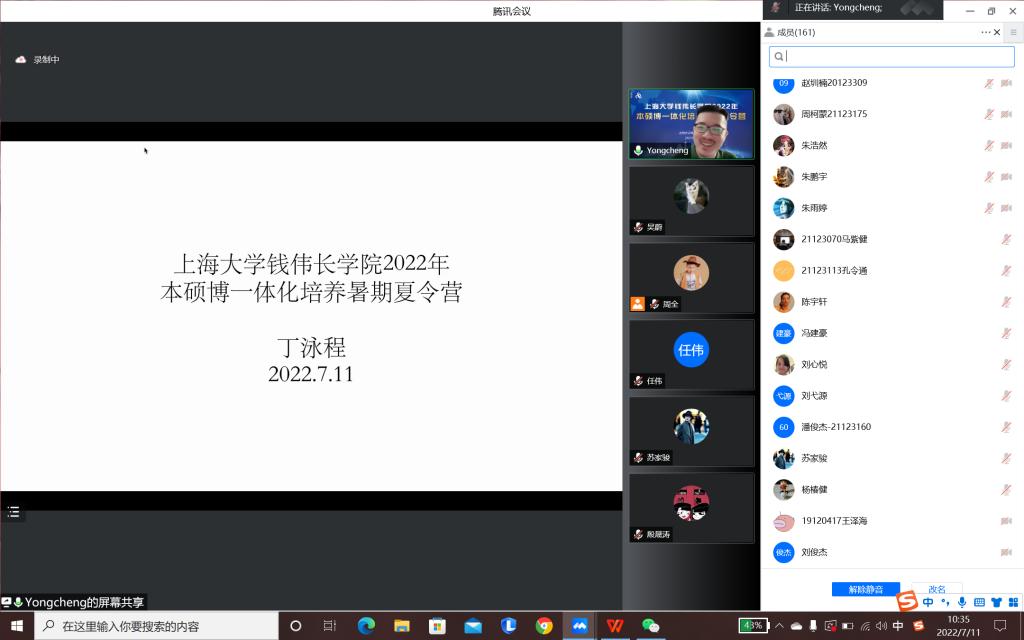Click the Sogou input microphone icon
The height and width of the screenshot is (640, 1024).
point(962,602)
